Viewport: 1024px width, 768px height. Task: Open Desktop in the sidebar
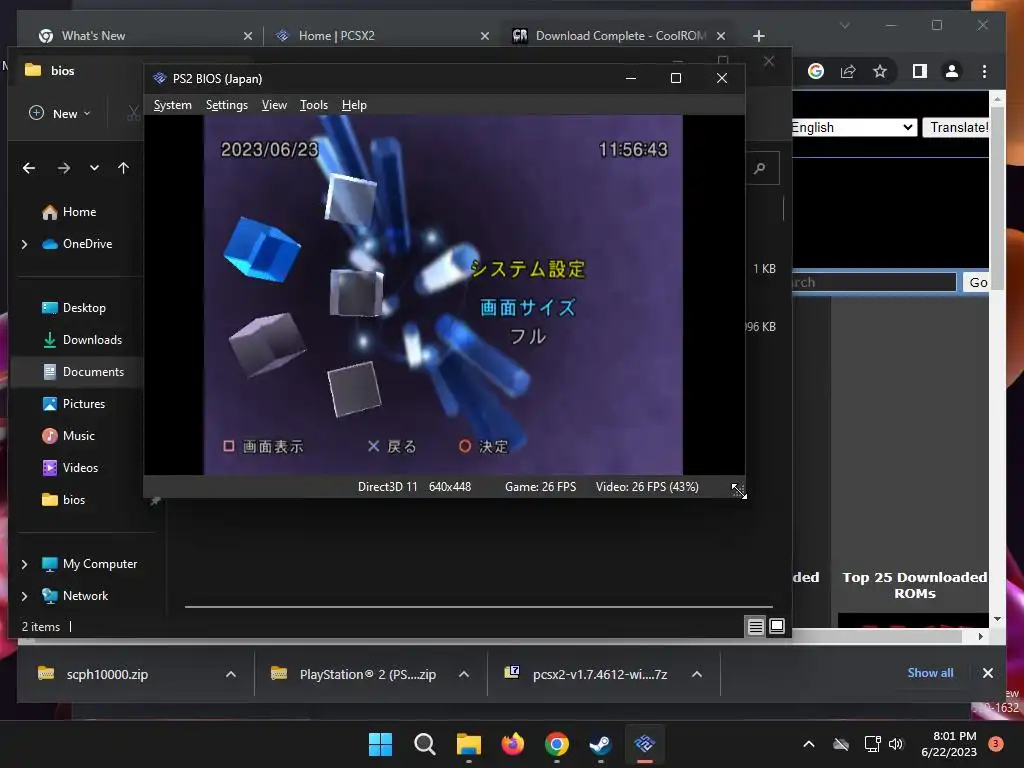coord(74,308)
